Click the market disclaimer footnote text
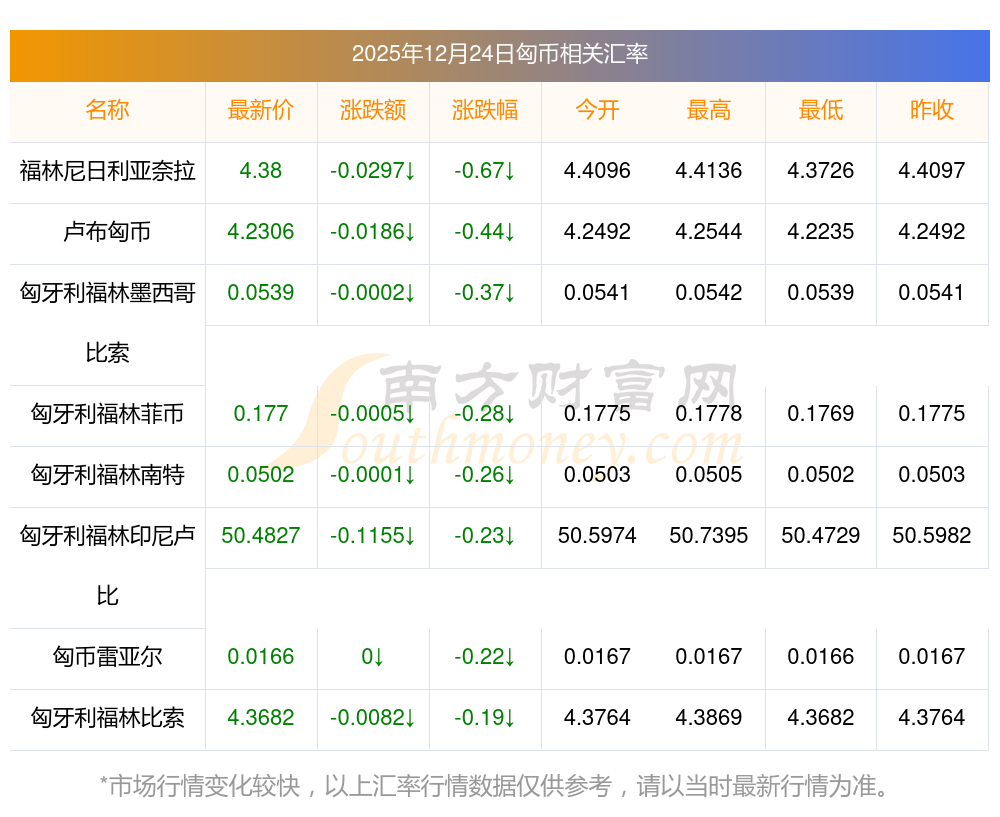The height and width of the screenshot is (817, 1000). click(494, 786)
